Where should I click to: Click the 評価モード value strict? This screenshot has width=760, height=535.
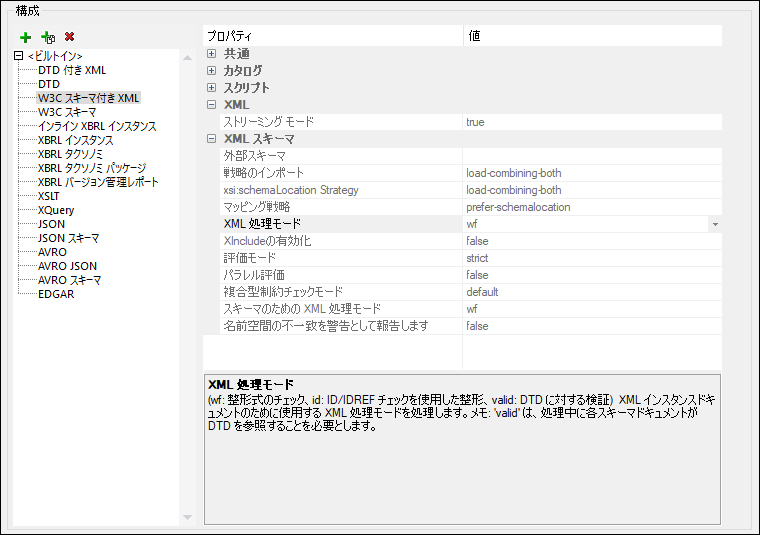(479, 258)
